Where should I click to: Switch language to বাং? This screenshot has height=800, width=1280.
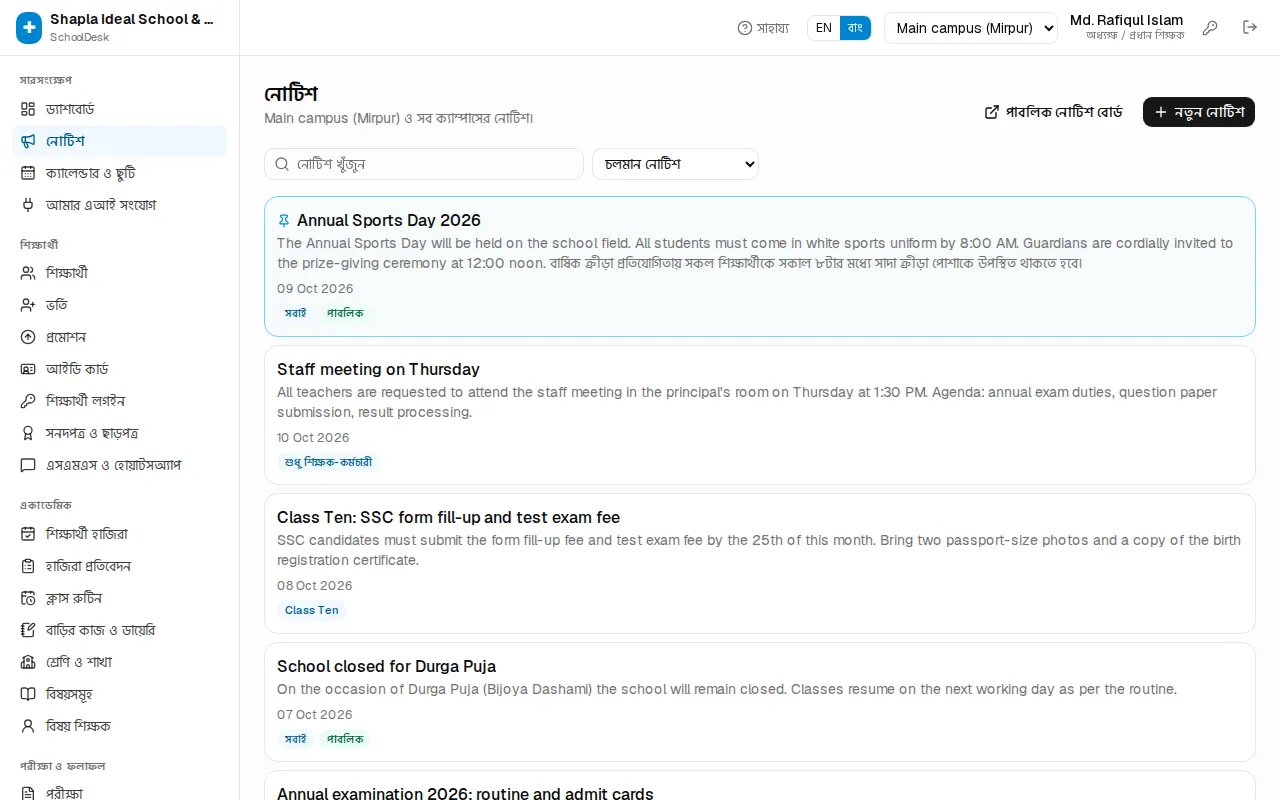pos(855,28)
